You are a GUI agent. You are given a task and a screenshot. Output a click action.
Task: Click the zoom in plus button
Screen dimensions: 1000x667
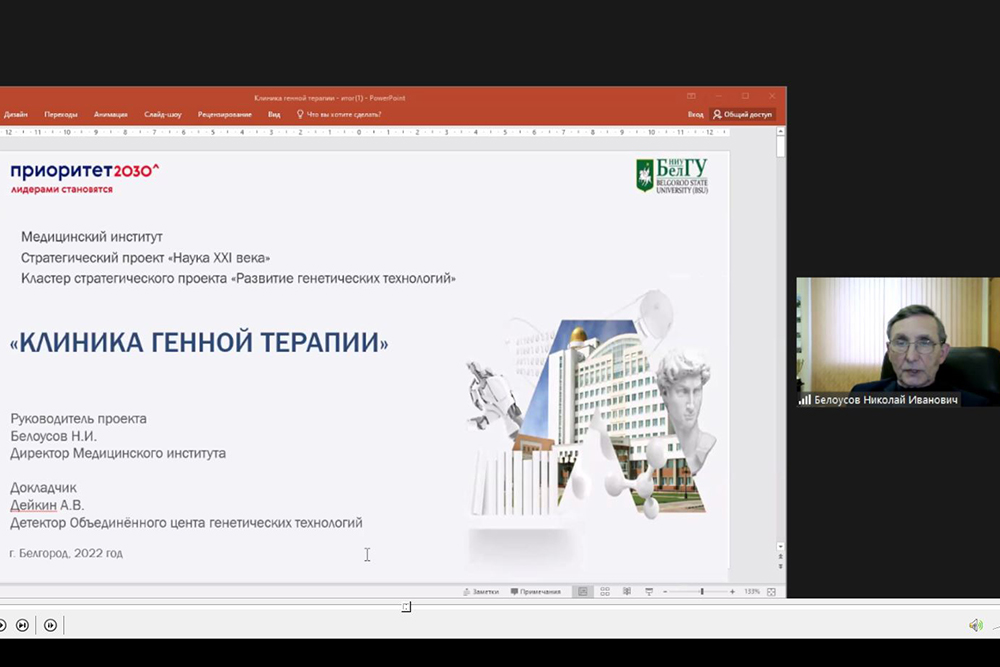point(732,592)
